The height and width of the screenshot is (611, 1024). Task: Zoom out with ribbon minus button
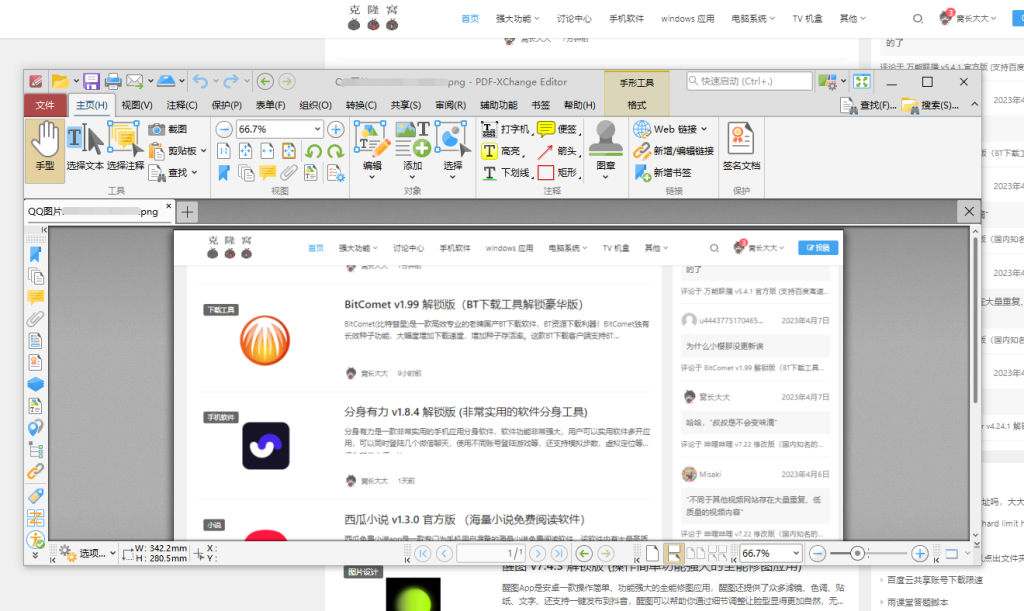224,129
